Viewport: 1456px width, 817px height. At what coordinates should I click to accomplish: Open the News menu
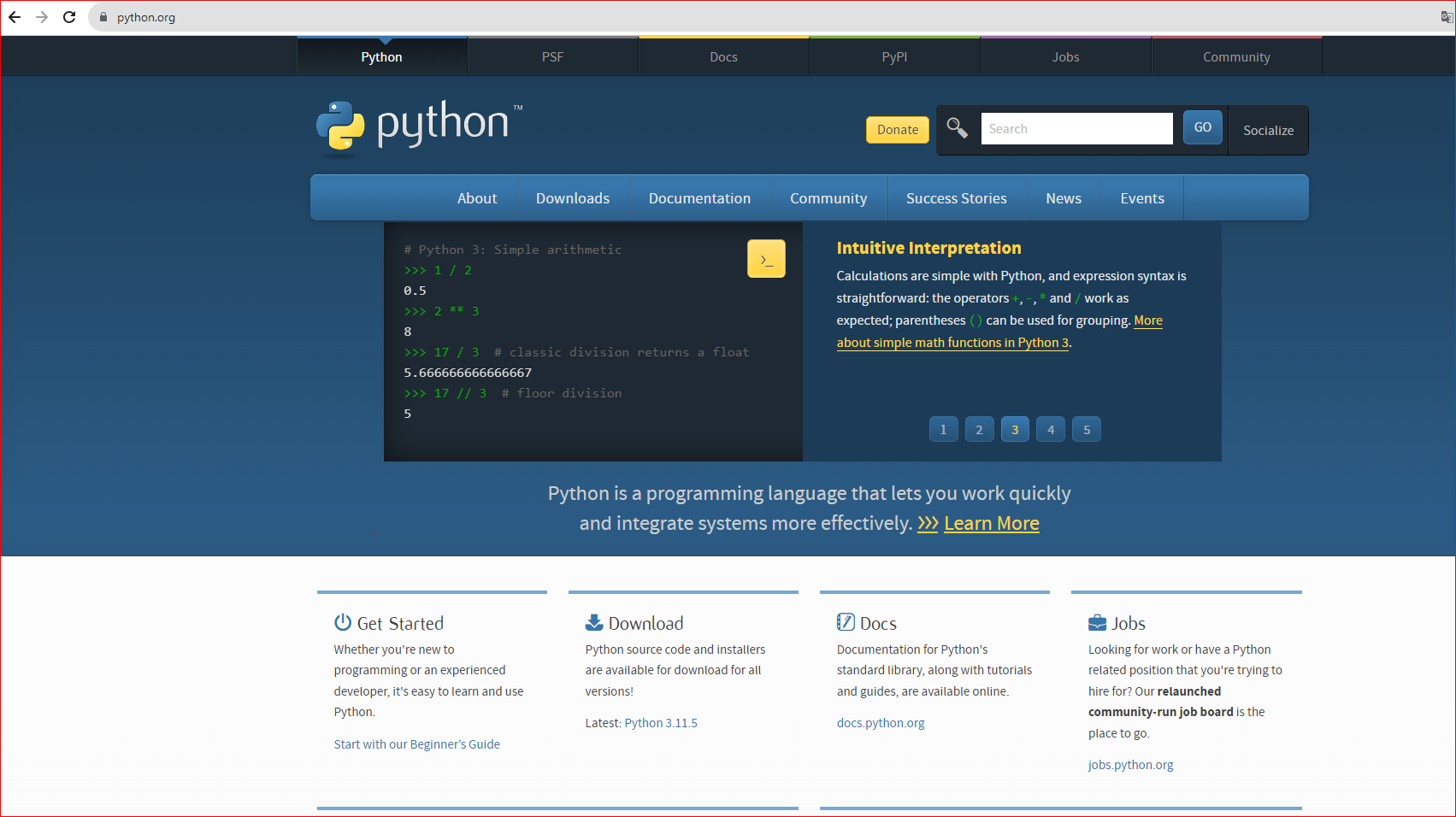pyautogui.click(x=1064, y=198)
